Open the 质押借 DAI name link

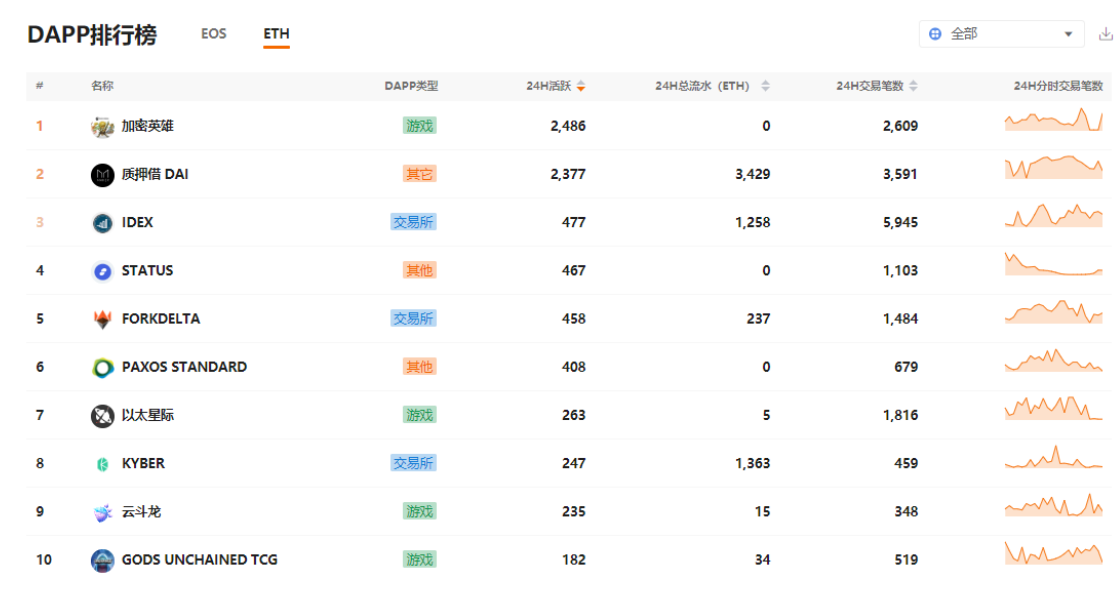tap(154, 174)
